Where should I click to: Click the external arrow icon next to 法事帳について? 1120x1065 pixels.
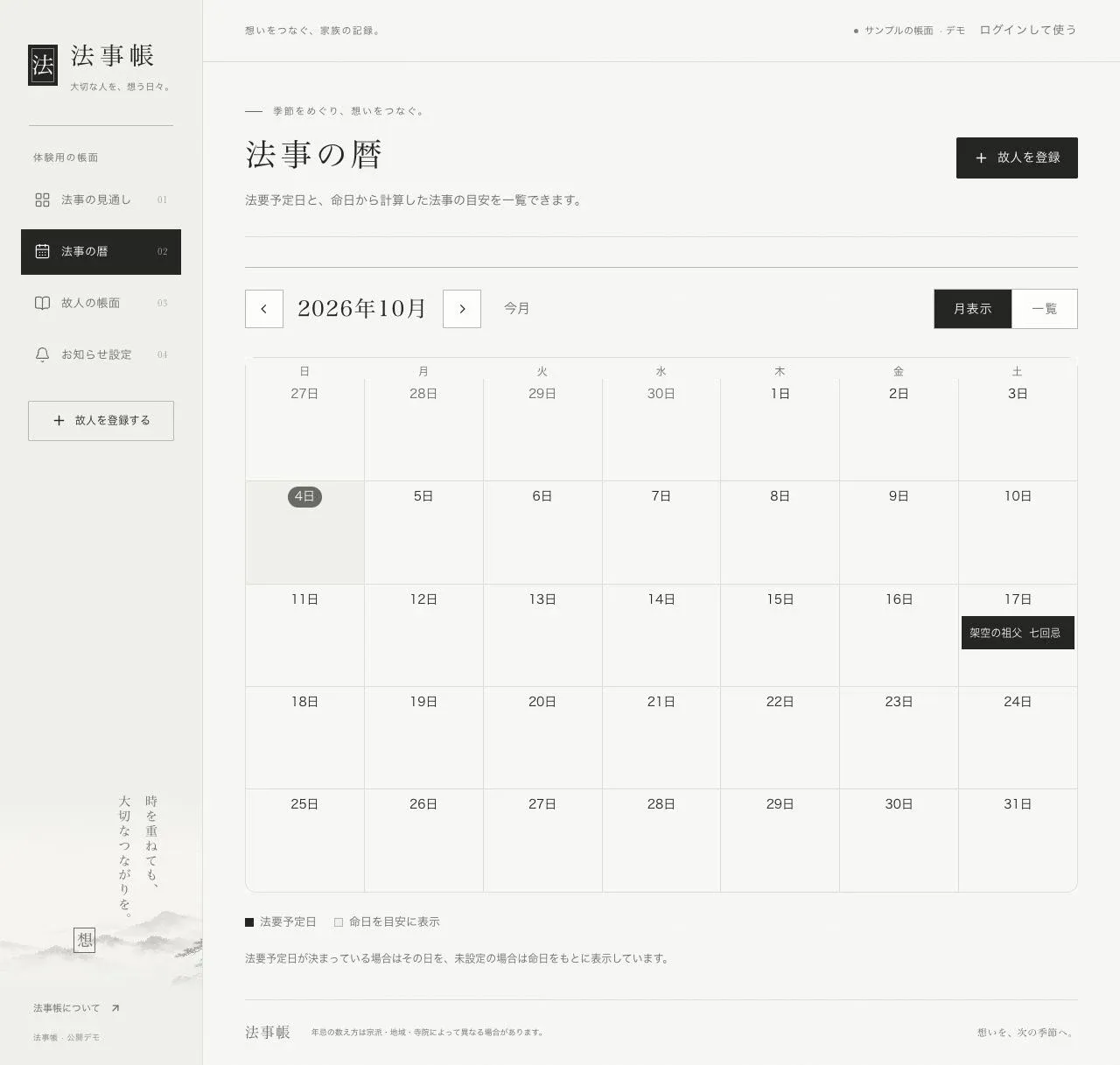coord(115,1008)
